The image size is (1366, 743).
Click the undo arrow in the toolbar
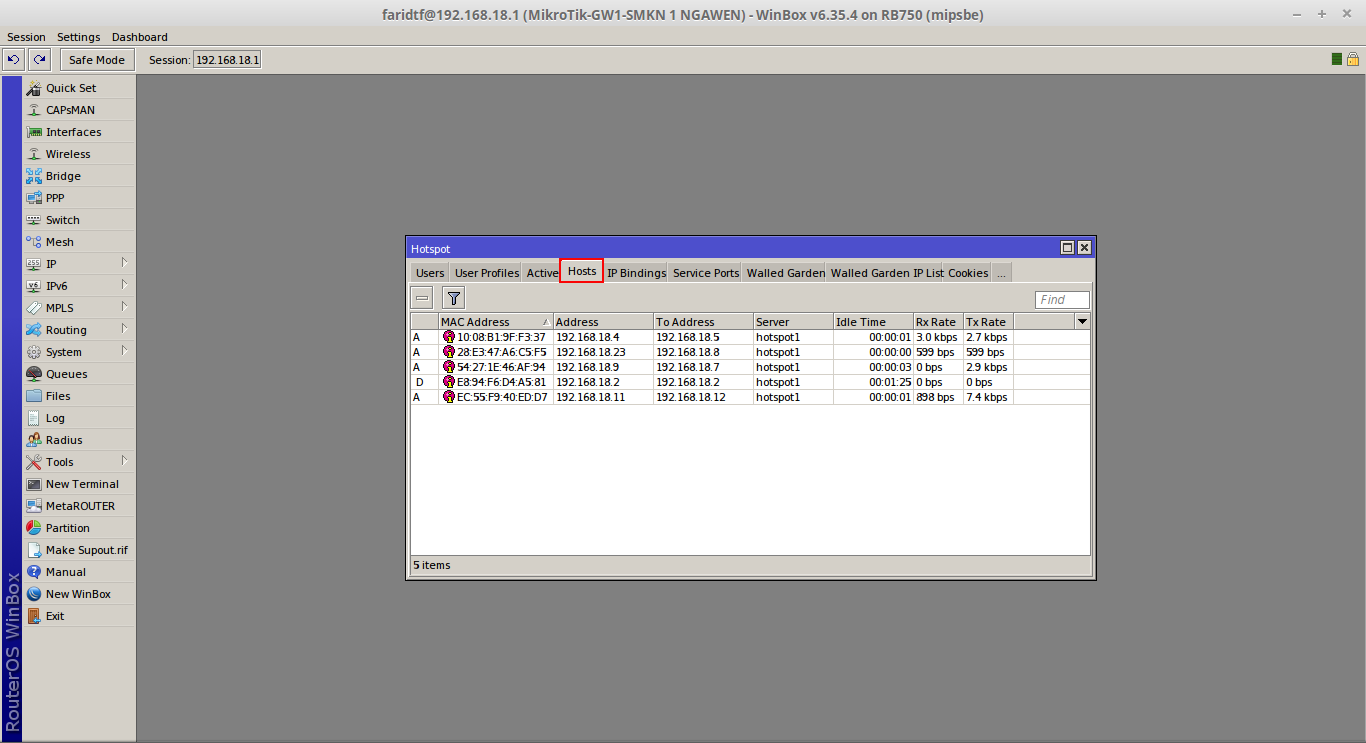[14, 60]
